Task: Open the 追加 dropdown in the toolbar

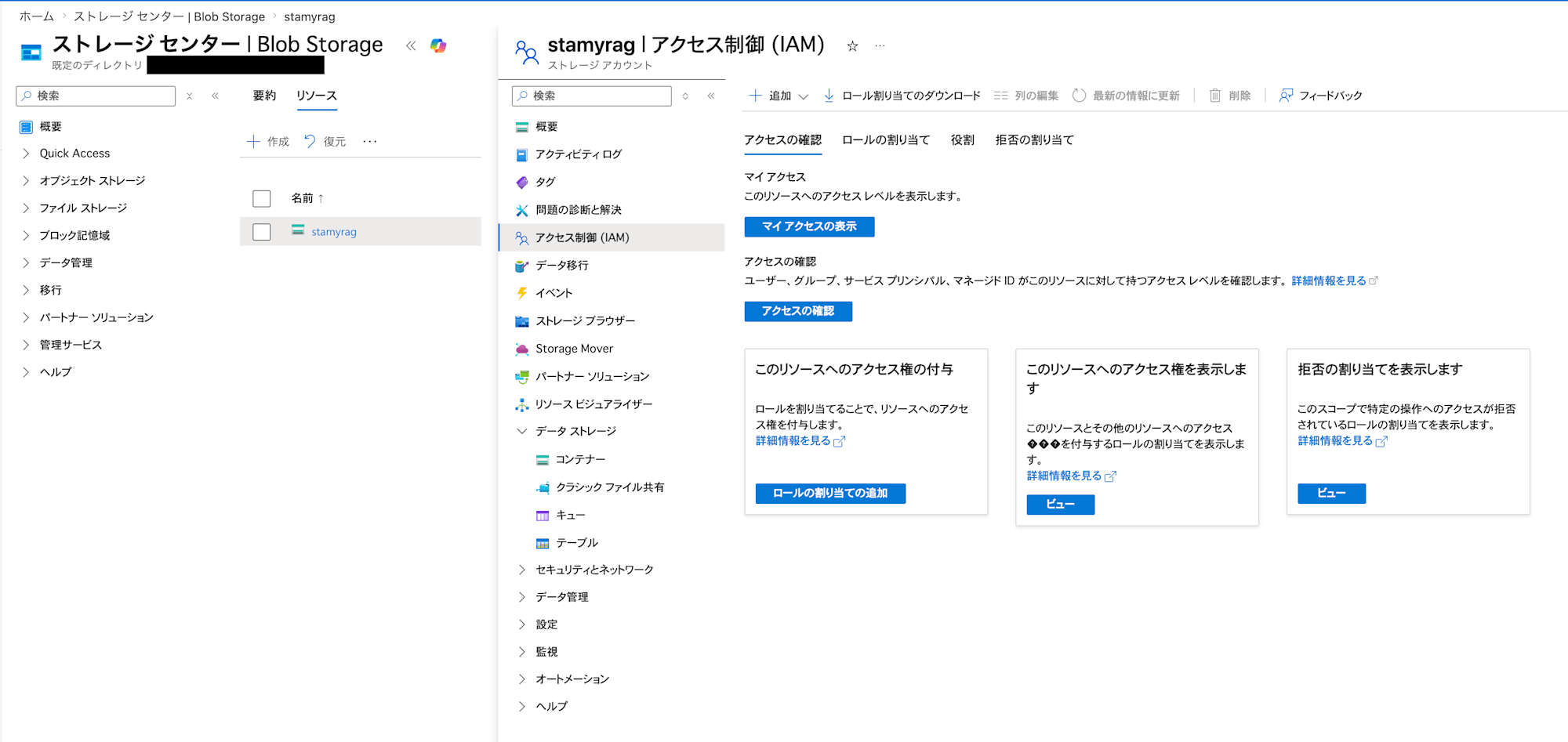Action: tap(778, 96)
